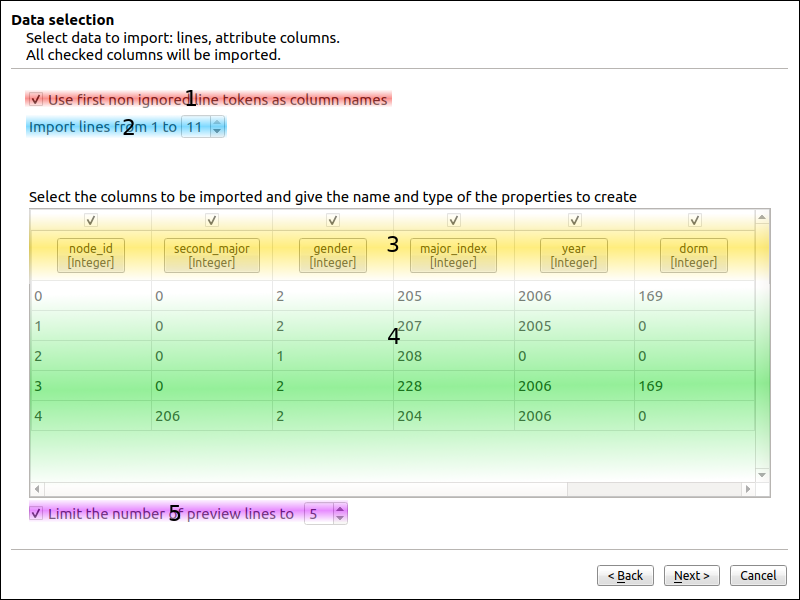Open the dorm property configuration button

[693, 255]
